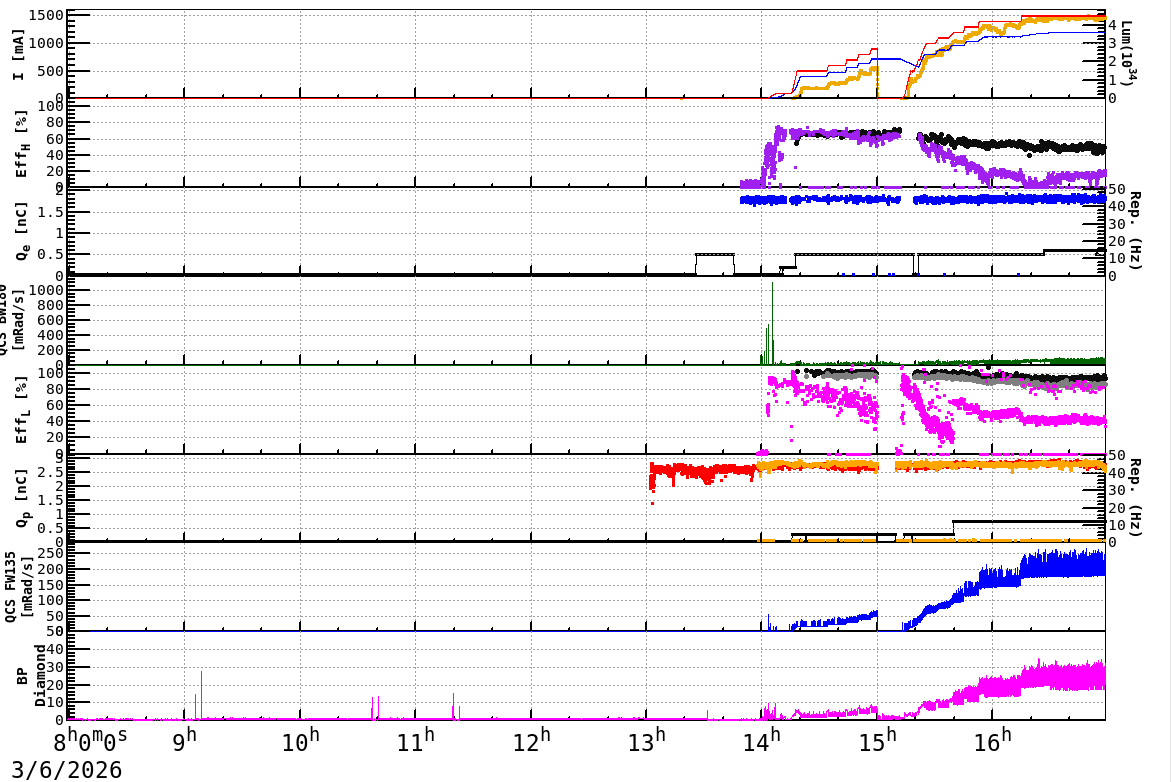Select the Eff H [%] axis title

tap(22, 144)
